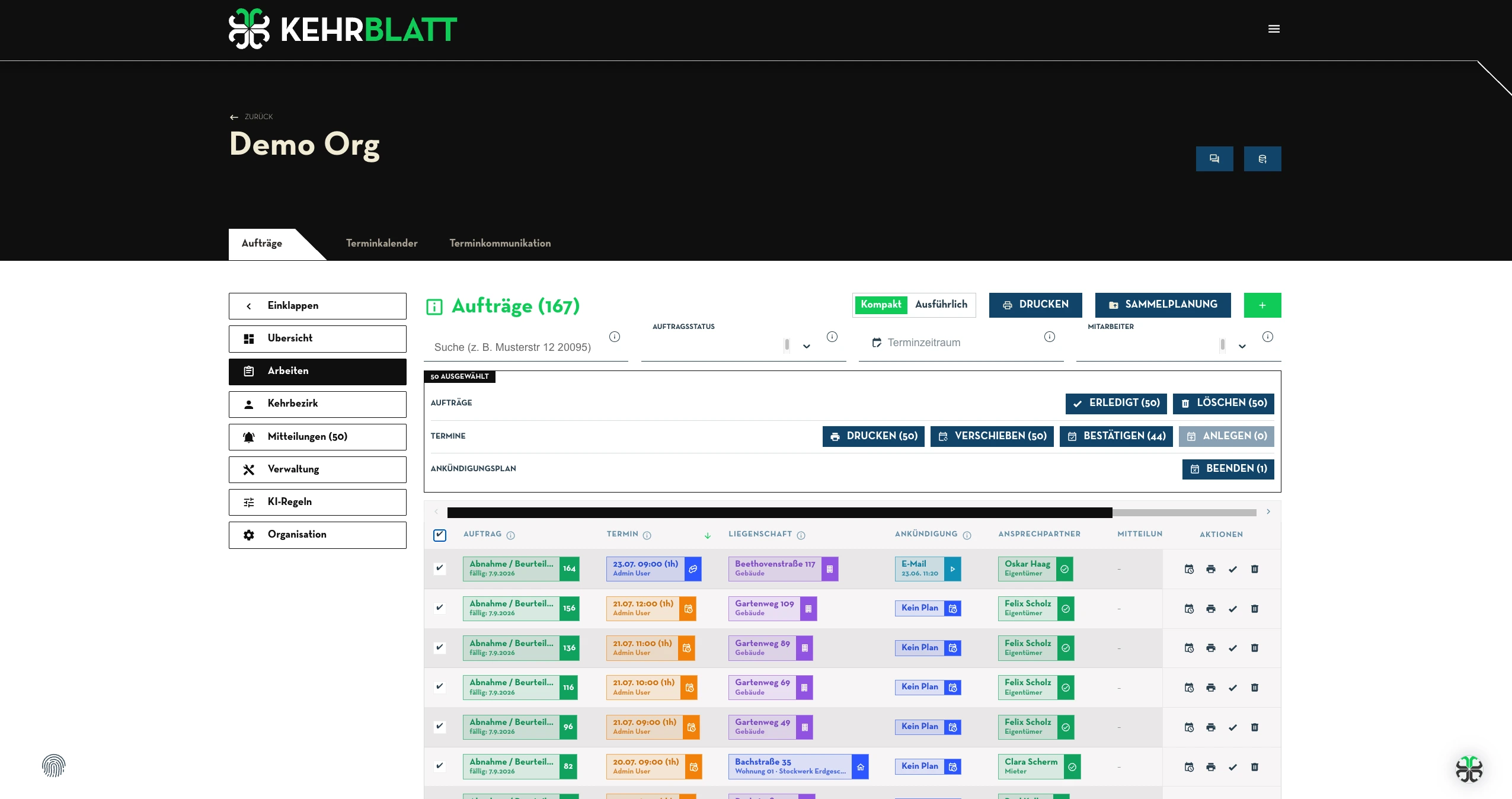Viewport: 1512px width, 799px height.
Task: Click the horizontal table scrollbar
Action: [x=780, y=513]
